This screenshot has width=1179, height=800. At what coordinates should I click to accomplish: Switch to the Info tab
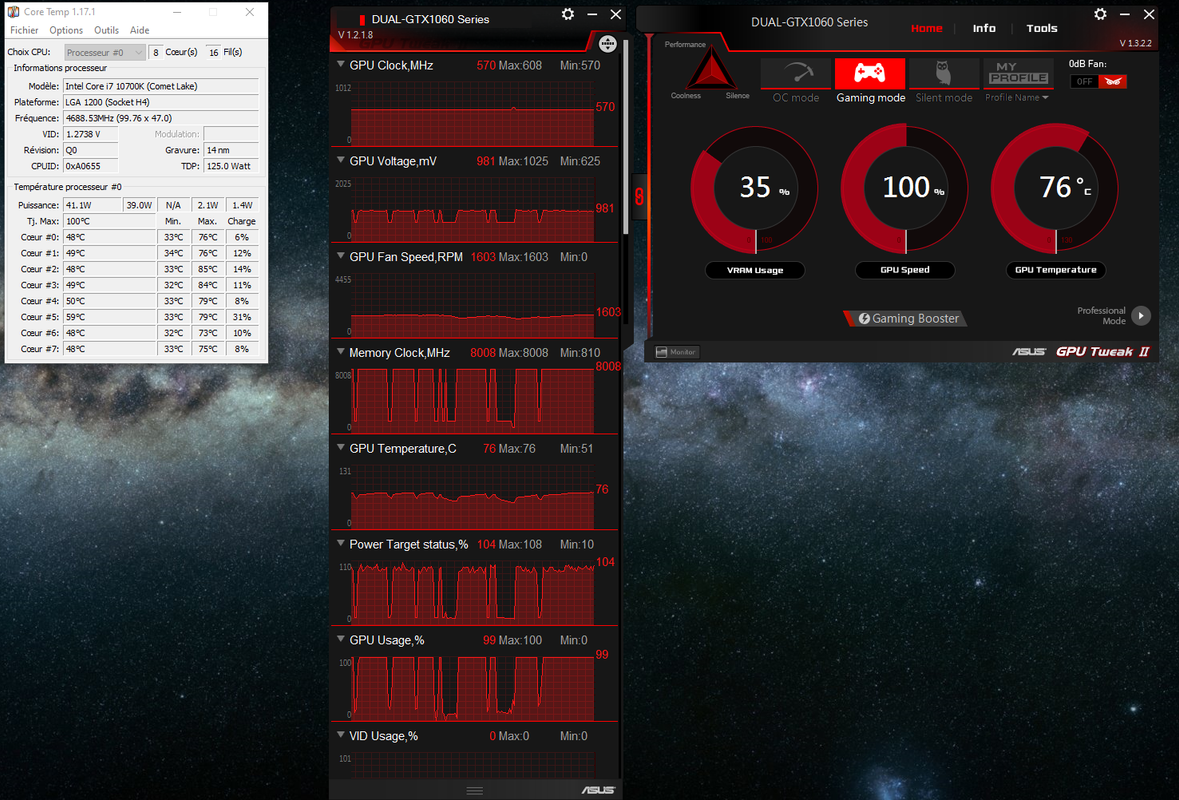984,28
